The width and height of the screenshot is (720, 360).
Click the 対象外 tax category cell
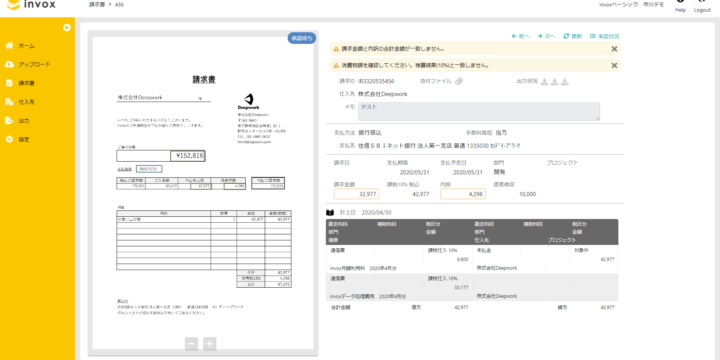coord(581,251)
